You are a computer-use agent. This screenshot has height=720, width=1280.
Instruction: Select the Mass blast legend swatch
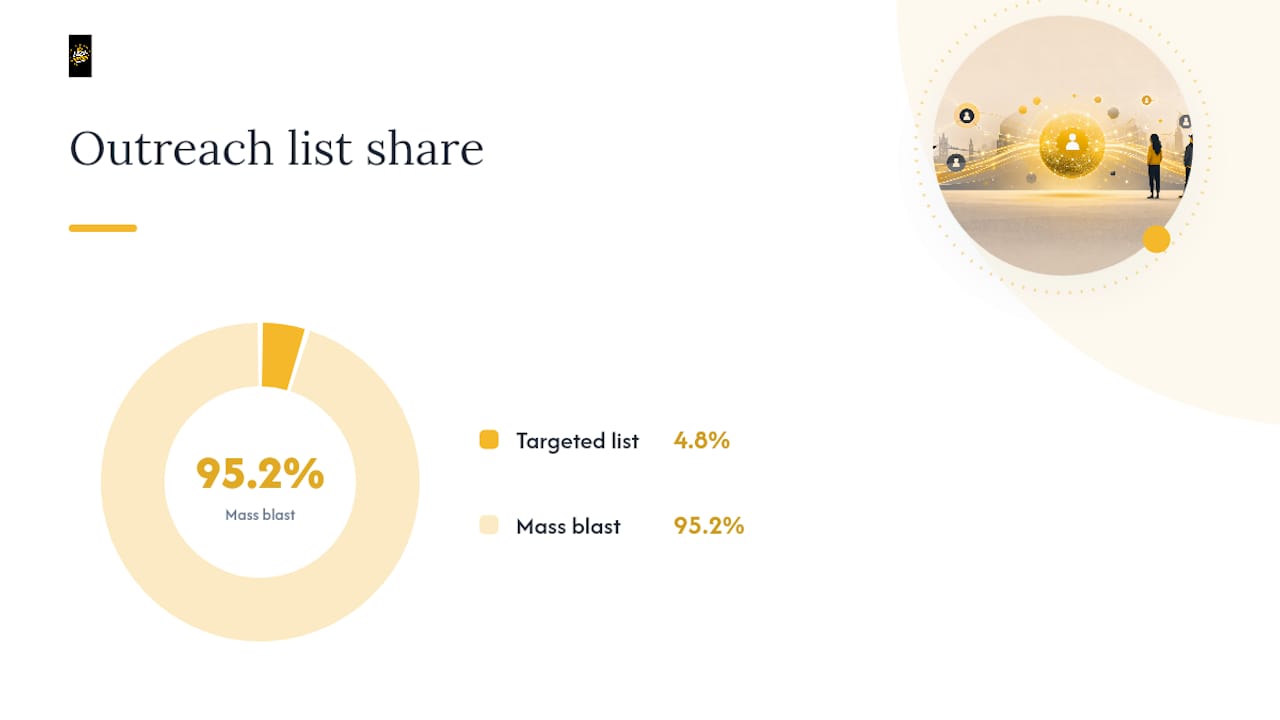coord(489,526)
